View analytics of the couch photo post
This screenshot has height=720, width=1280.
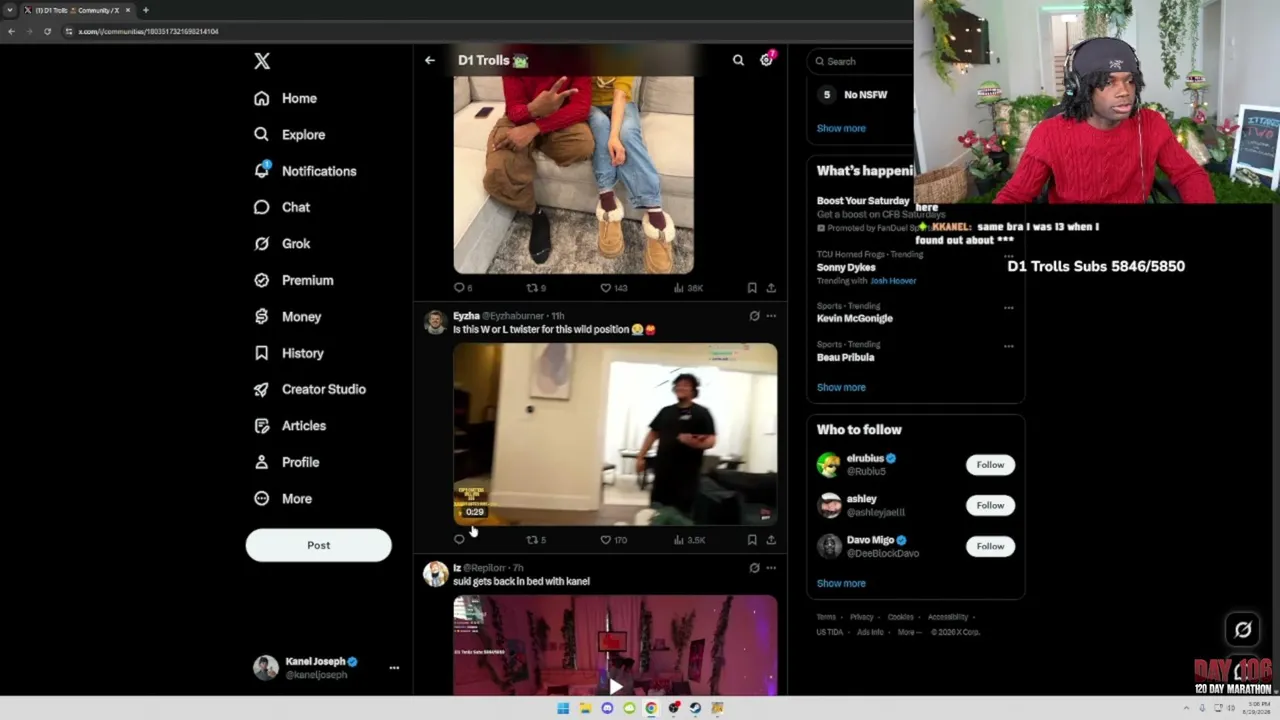(689, 288)
